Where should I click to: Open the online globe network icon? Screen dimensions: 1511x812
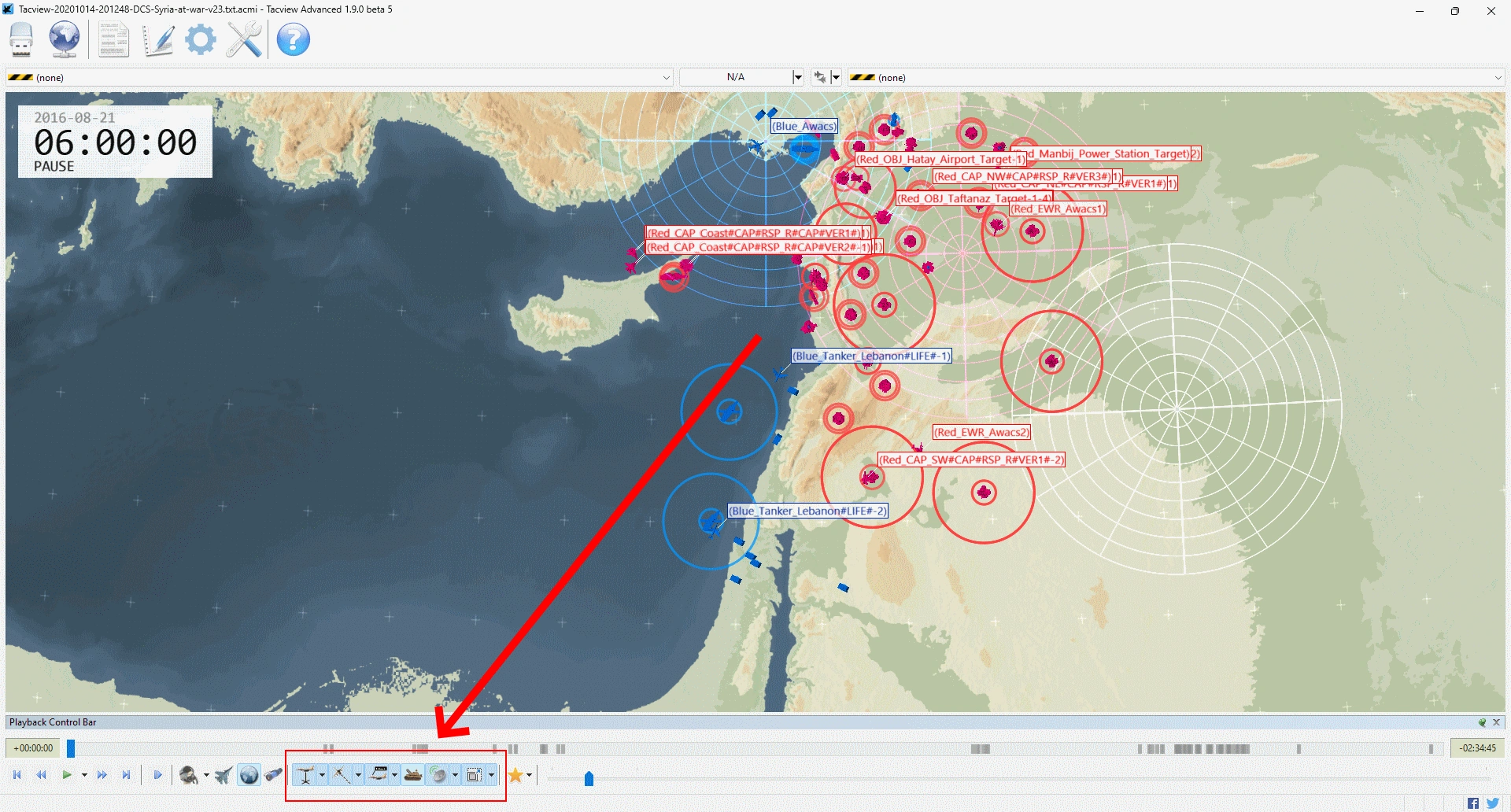[65, 39]
